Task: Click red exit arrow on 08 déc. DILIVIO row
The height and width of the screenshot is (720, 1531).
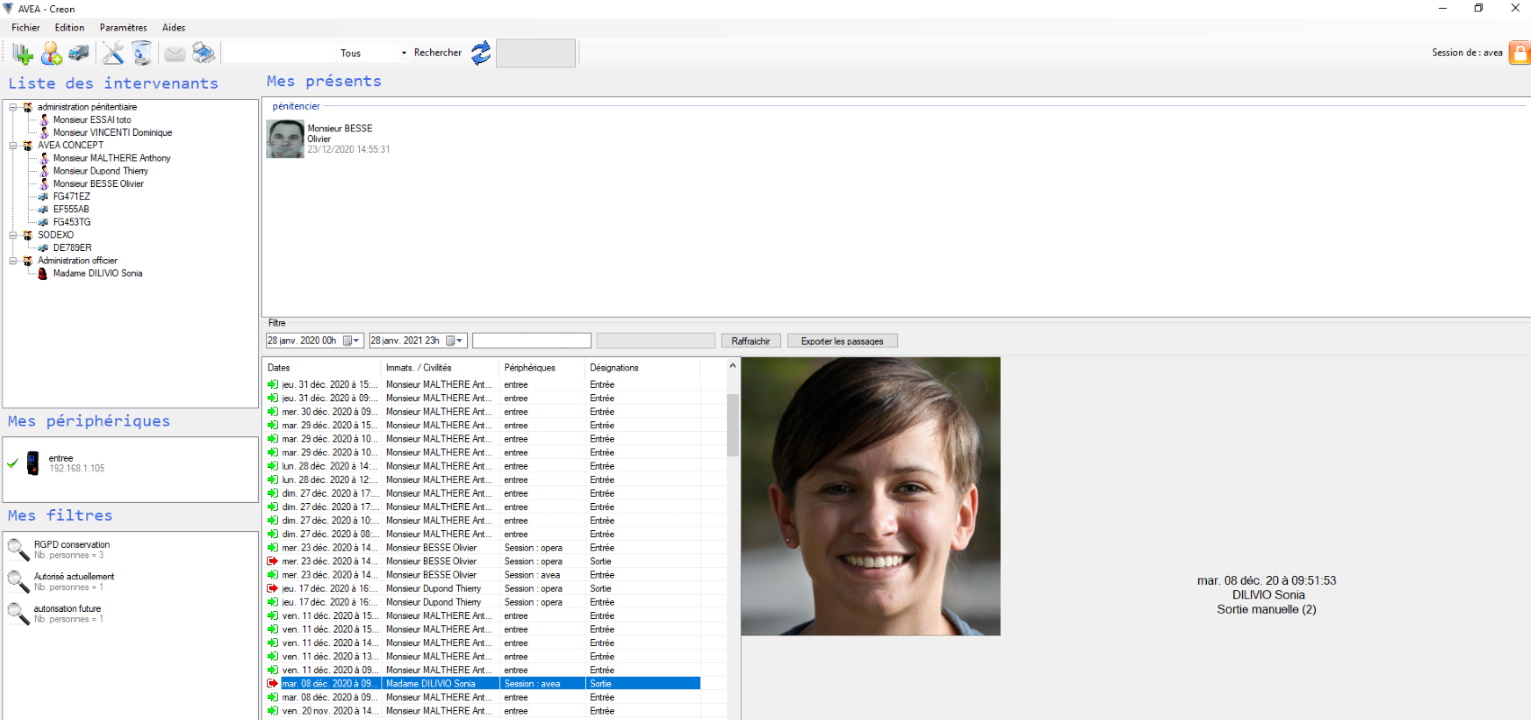Action: coord(273,684)
